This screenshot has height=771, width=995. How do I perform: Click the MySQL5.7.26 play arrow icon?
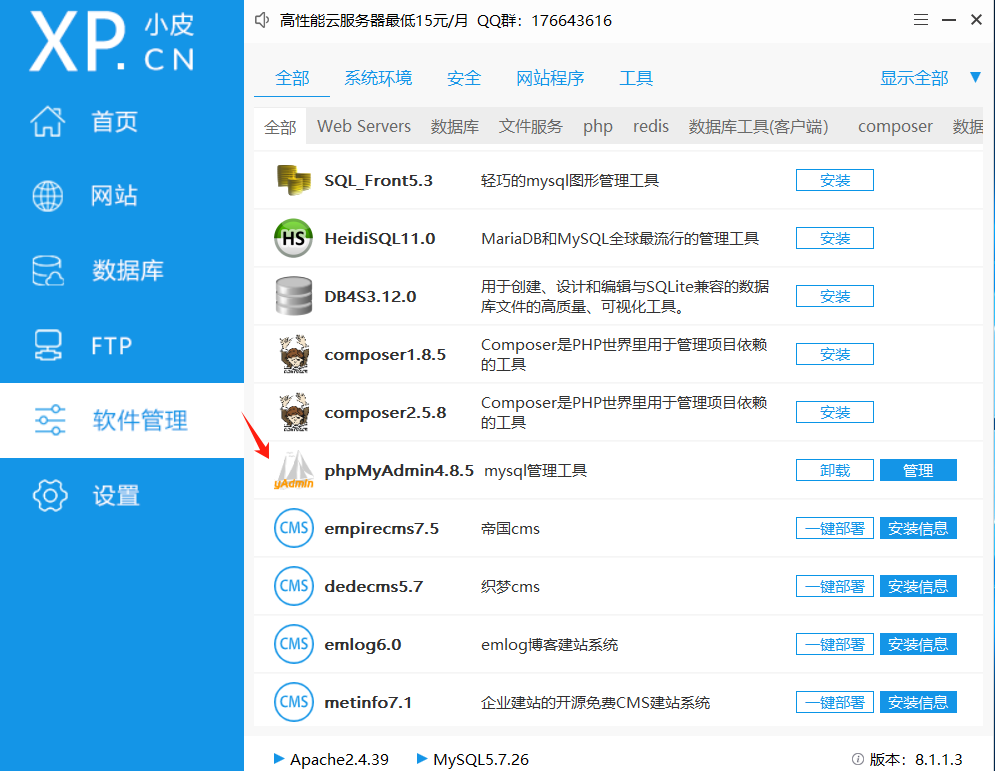(422, 758)
